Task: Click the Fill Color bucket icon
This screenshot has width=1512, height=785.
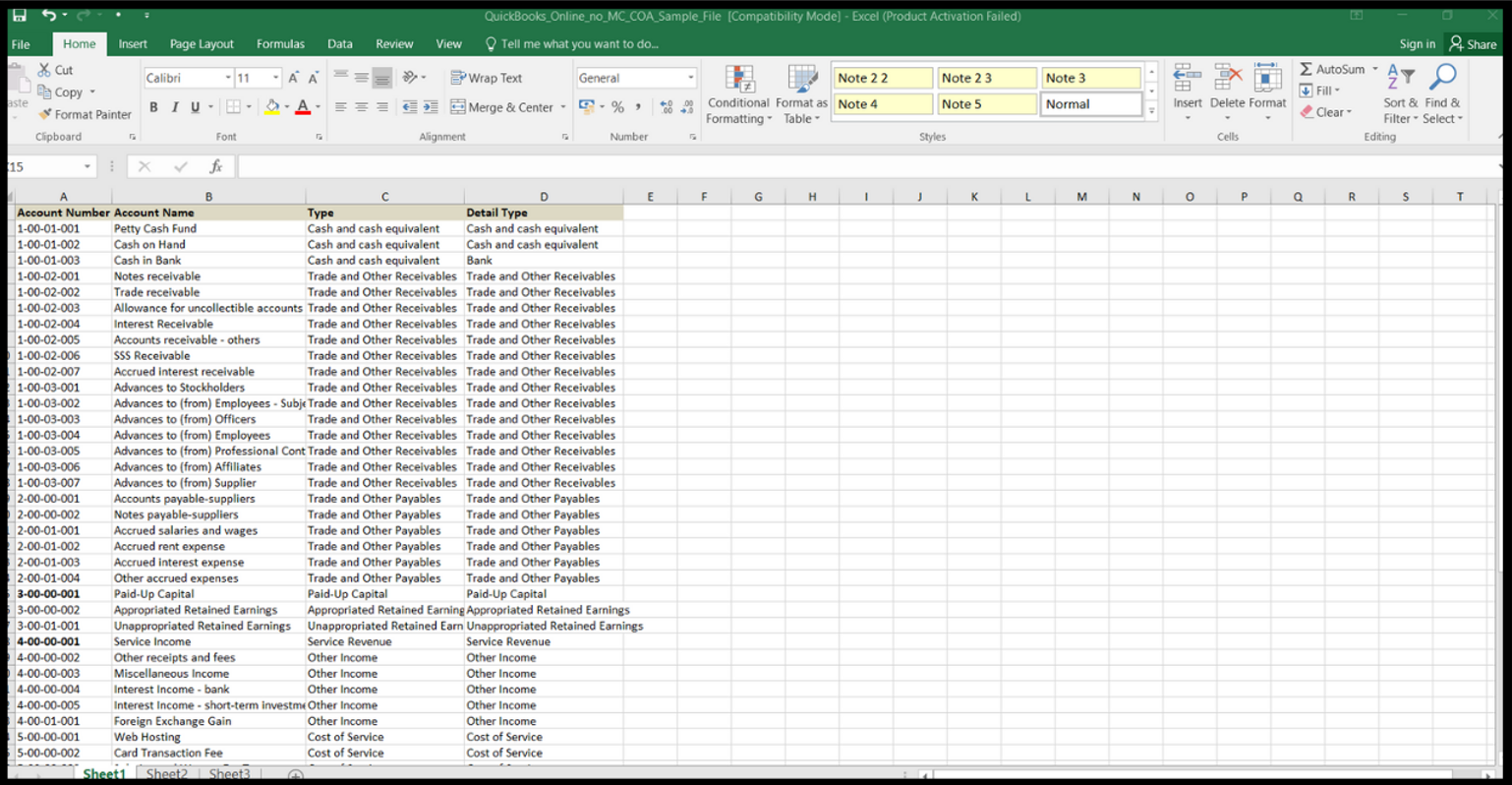Action: pyautogui.click(x=271, y=107)
